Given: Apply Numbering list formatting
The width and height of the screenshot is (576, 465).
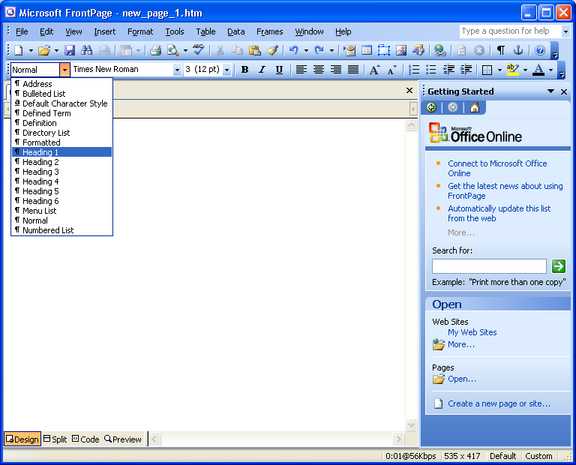Looking at the screenshot, I should (x=414, y=69).
